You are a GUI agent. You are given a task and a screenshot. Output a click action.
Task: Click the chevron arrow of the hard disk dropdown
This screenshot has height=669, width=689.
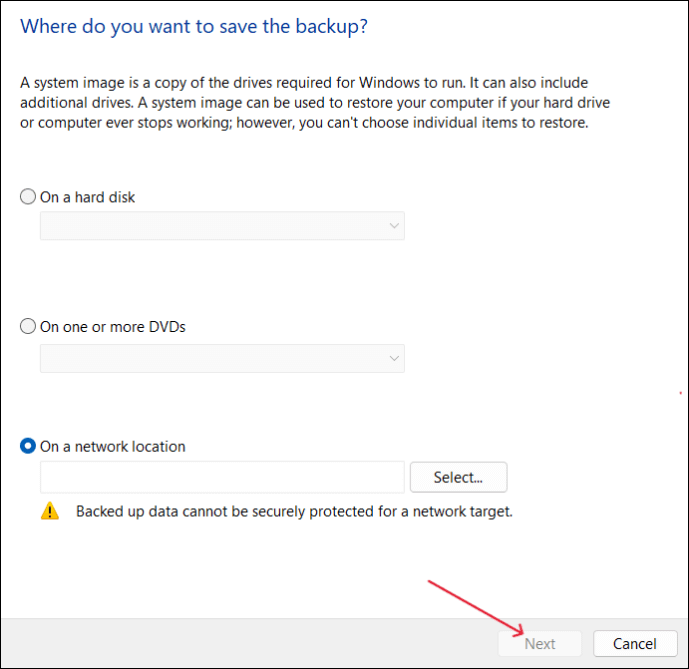(x=393, y=226)
